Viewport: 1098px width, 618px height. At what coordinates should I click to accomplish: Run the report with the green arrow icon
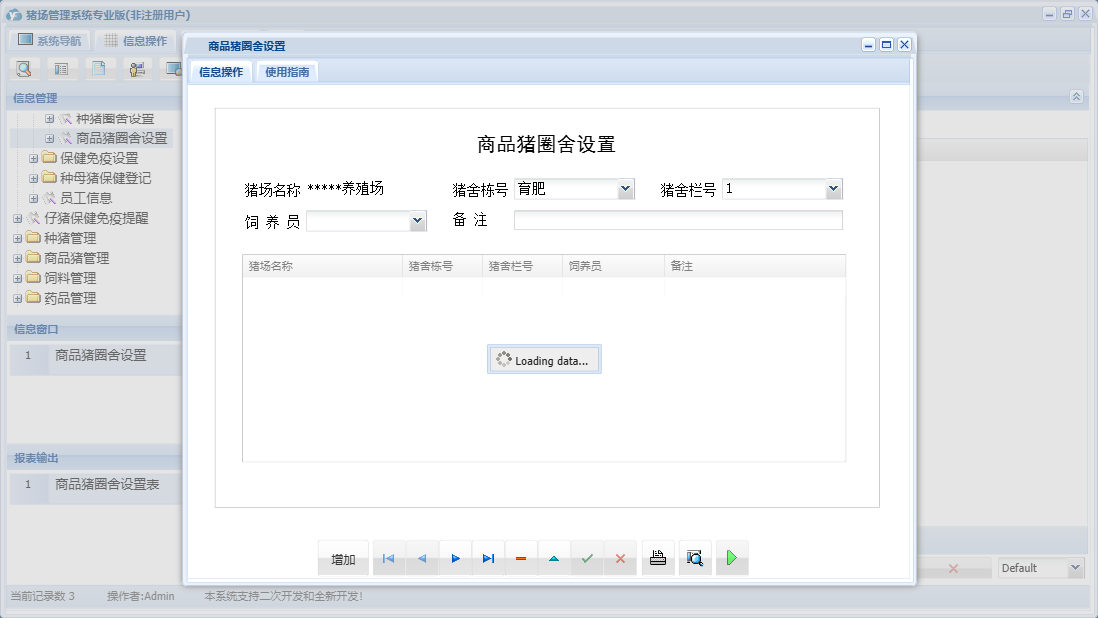point(731,558)
